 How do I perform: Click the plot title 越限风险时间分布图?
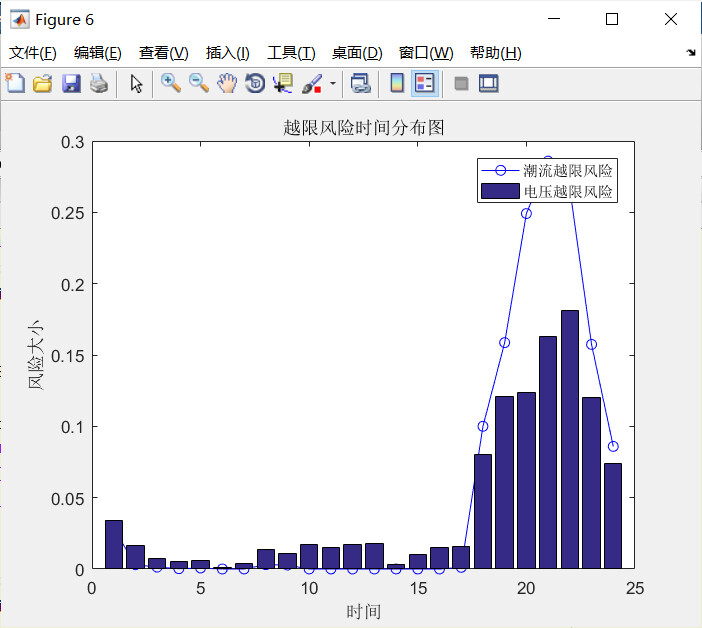[364, 128]
